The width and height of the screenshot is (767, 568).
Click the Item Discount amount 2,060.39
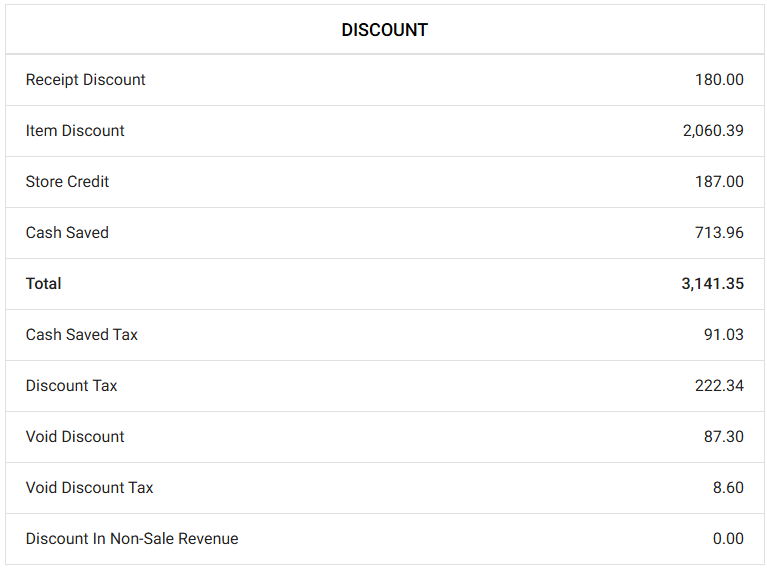click(713, 131)
